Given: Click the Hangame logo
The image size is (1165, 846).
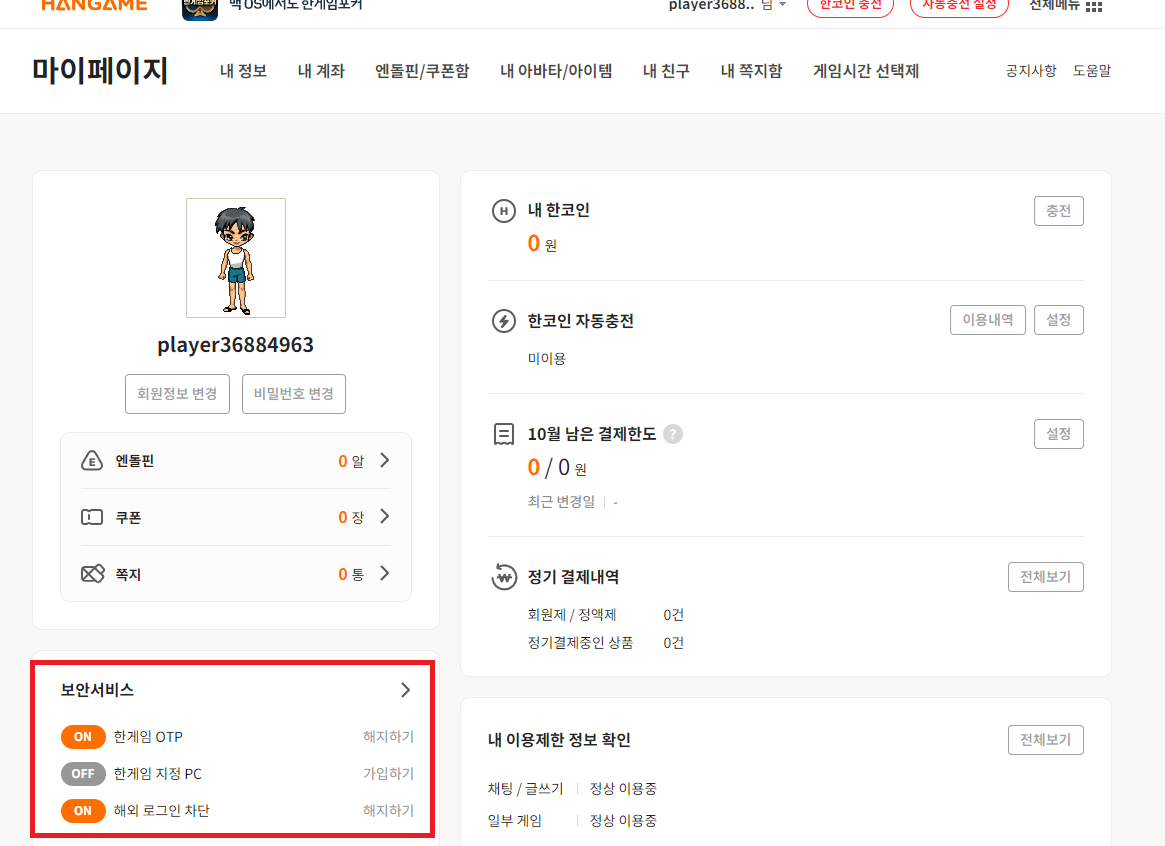Looking at the screenshot, I should click(94, 6).
